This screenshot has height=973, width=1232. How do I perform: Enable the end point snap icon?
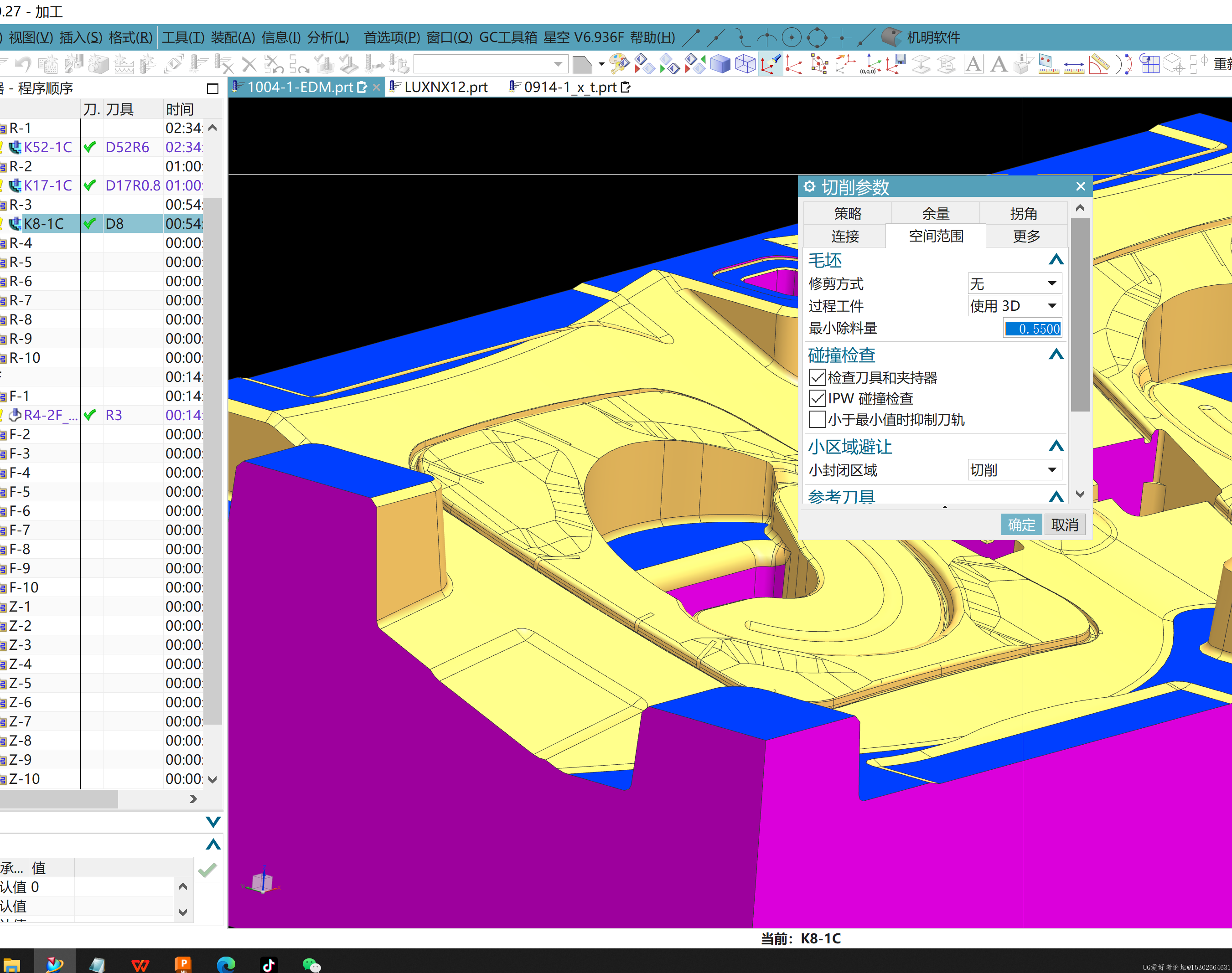[x=691, y=37]
